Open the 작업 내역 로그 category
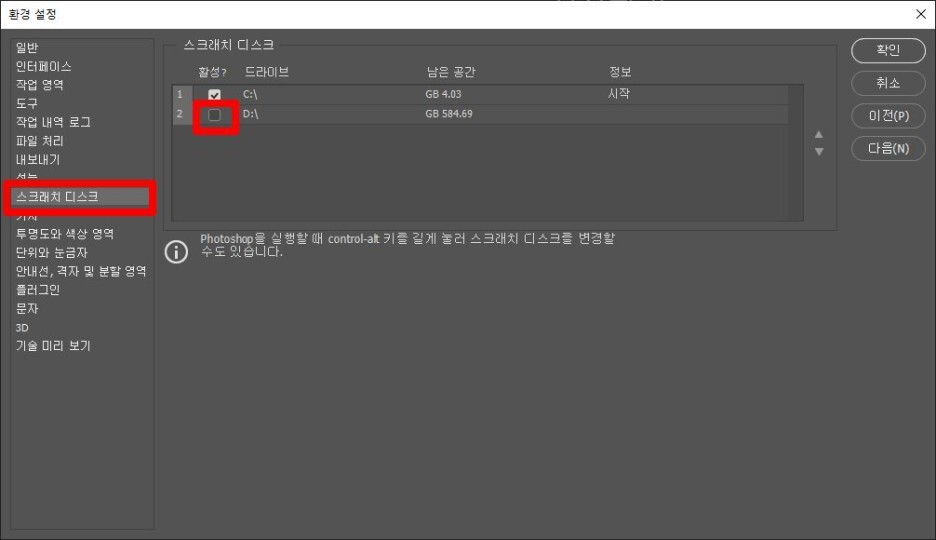Viewport: 936px width, 540px height. pyautogui.click(x=53, y=122)
